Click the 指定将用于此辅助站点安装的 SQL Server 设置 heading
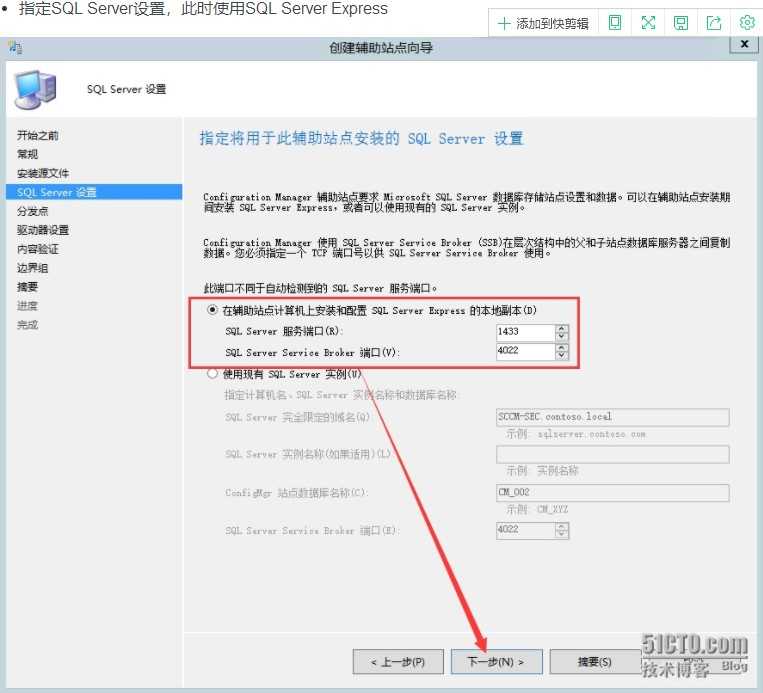The image size is (763, 693). pyautogui.click(x=362, y=139)
